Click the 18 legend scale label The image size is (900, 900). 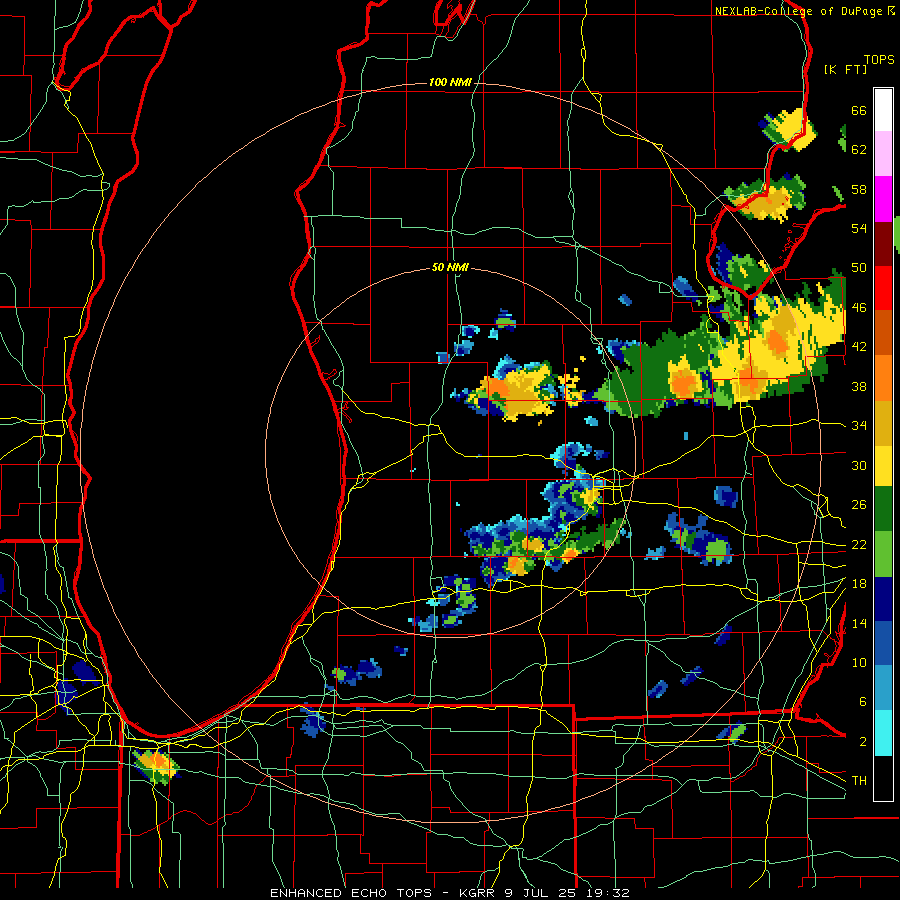click(859, 584)
